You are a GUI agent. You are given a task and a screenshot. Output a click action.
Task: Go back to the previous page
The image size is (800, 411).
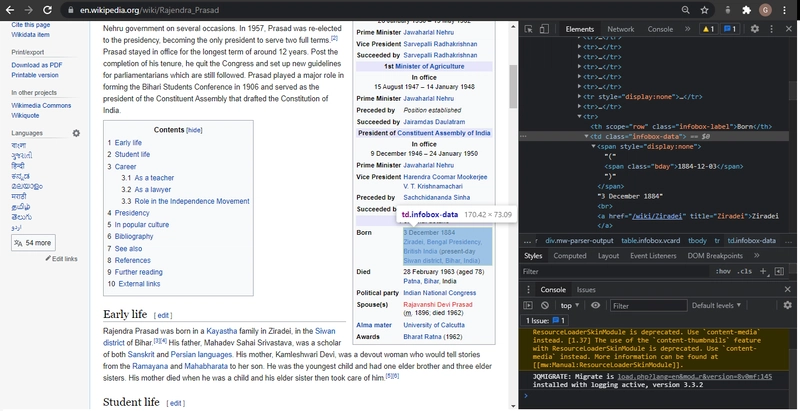point(10,10)
